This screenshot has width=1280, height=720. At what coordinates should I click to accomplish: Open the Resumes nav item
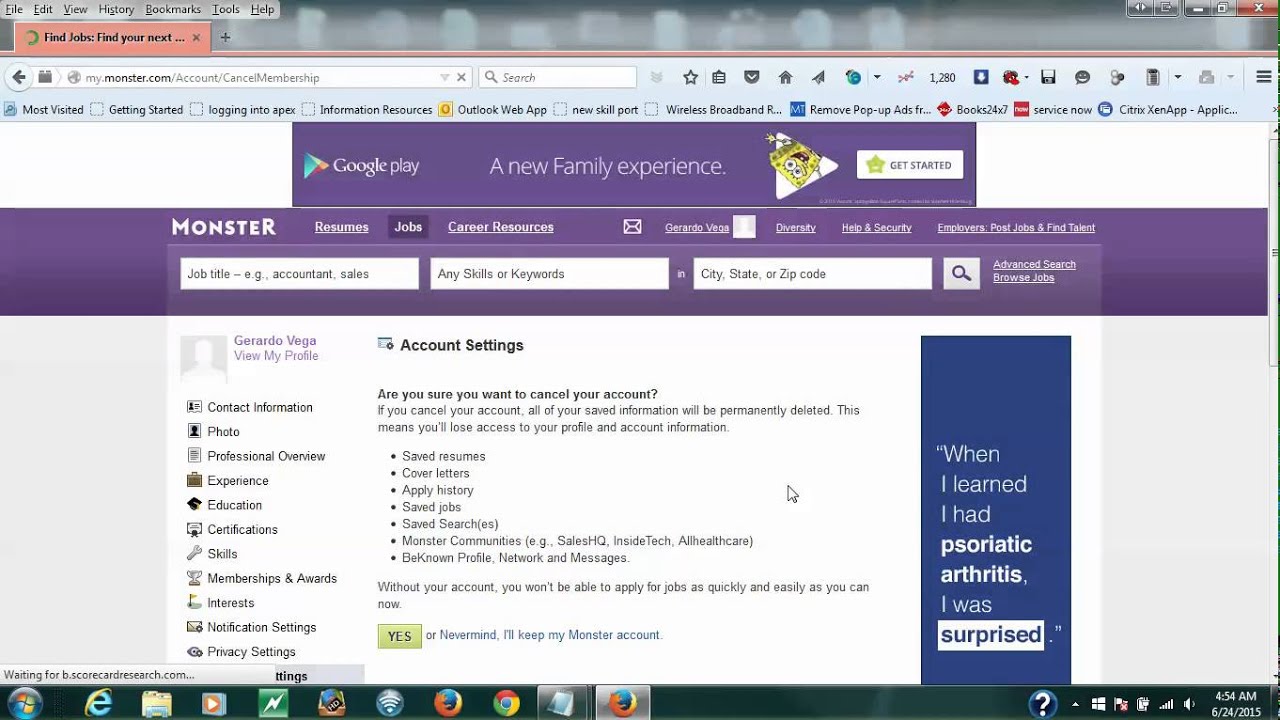342,227
